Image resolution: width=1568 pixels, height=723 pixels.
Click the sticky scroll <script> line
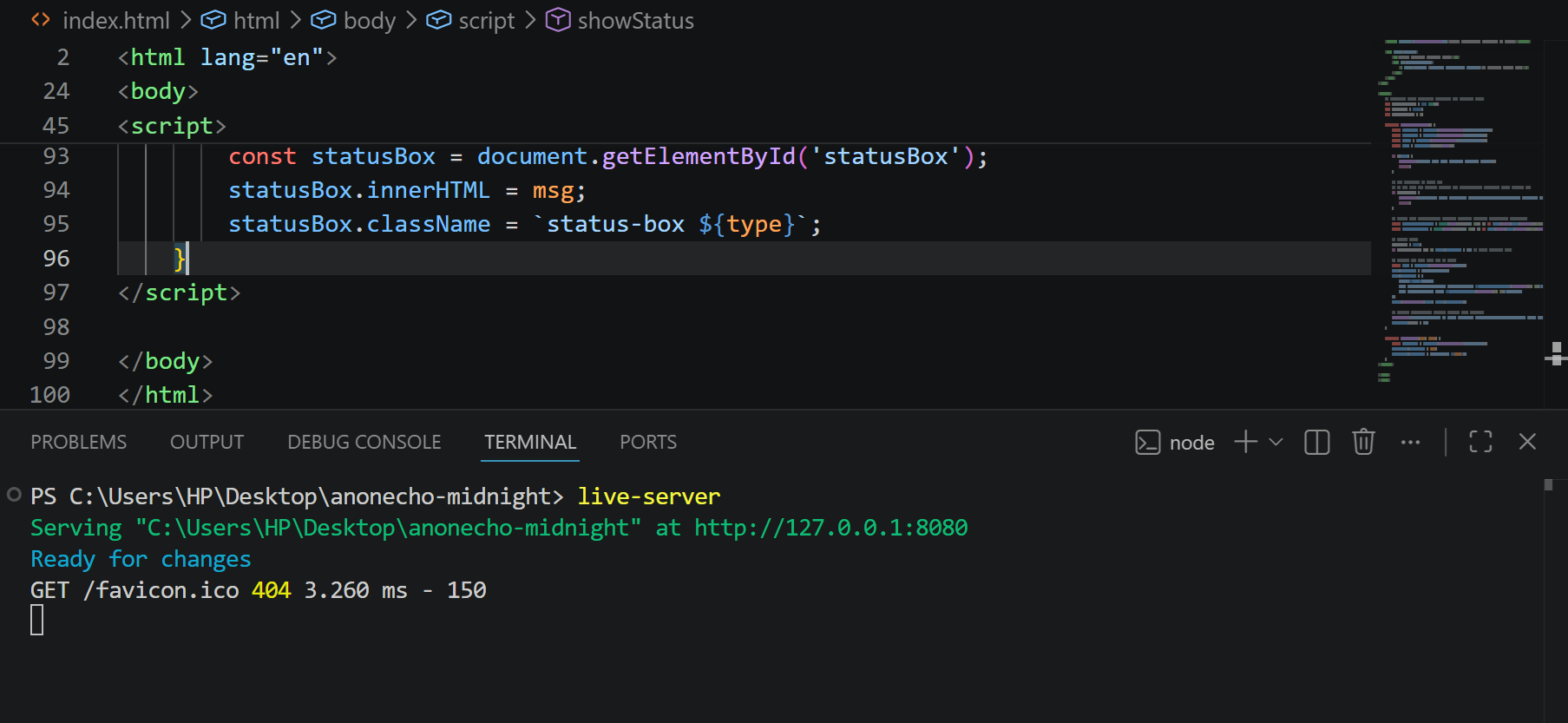click(x=172, y=126)
